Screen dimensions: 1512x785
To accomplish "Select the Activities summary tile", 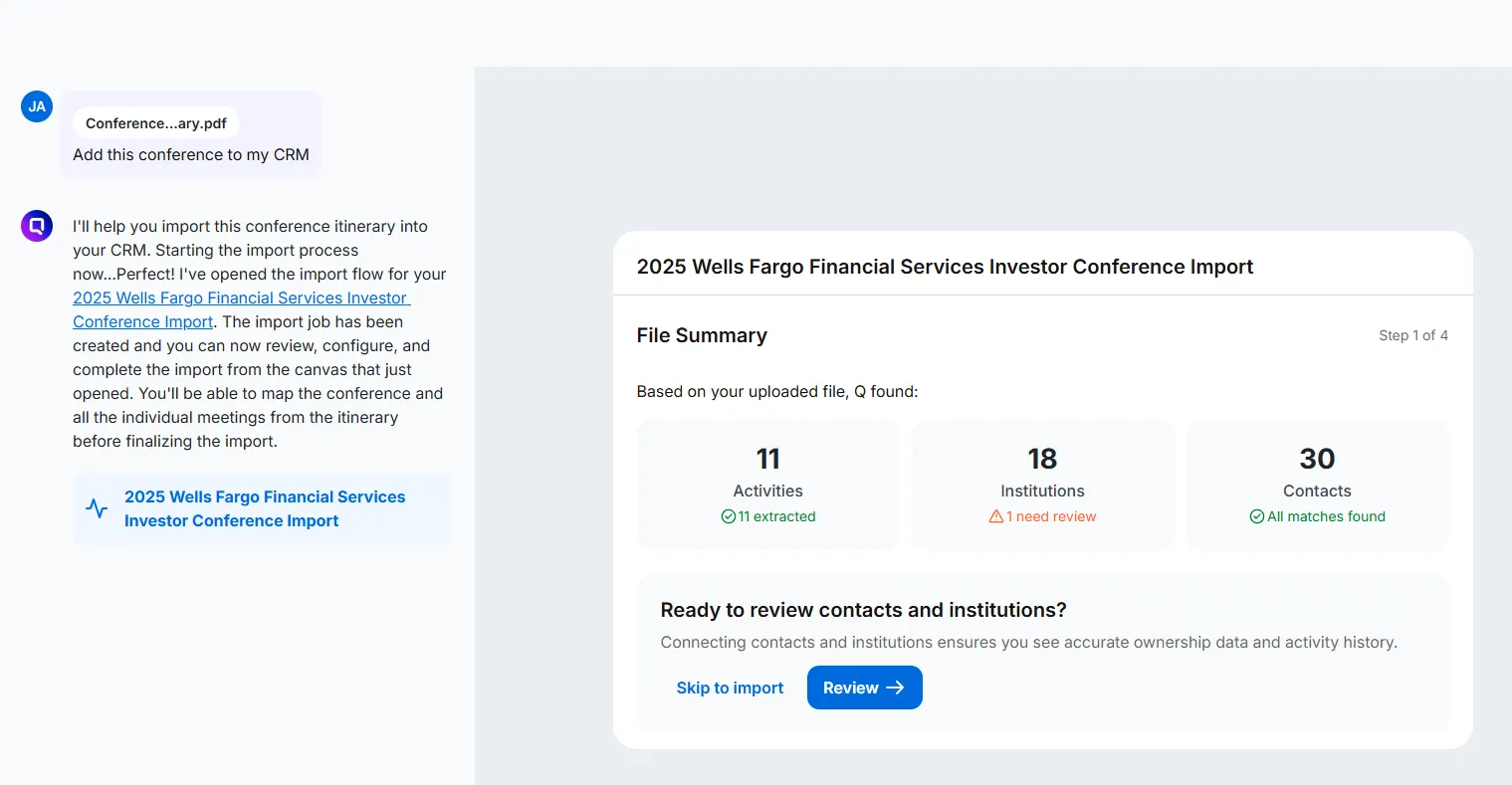I will point(767,485).
